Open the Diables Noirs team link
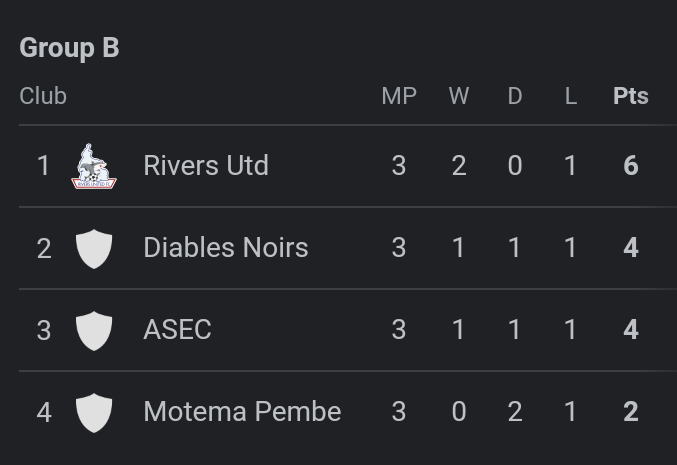The image size is (677, 465). pos(226,248)
